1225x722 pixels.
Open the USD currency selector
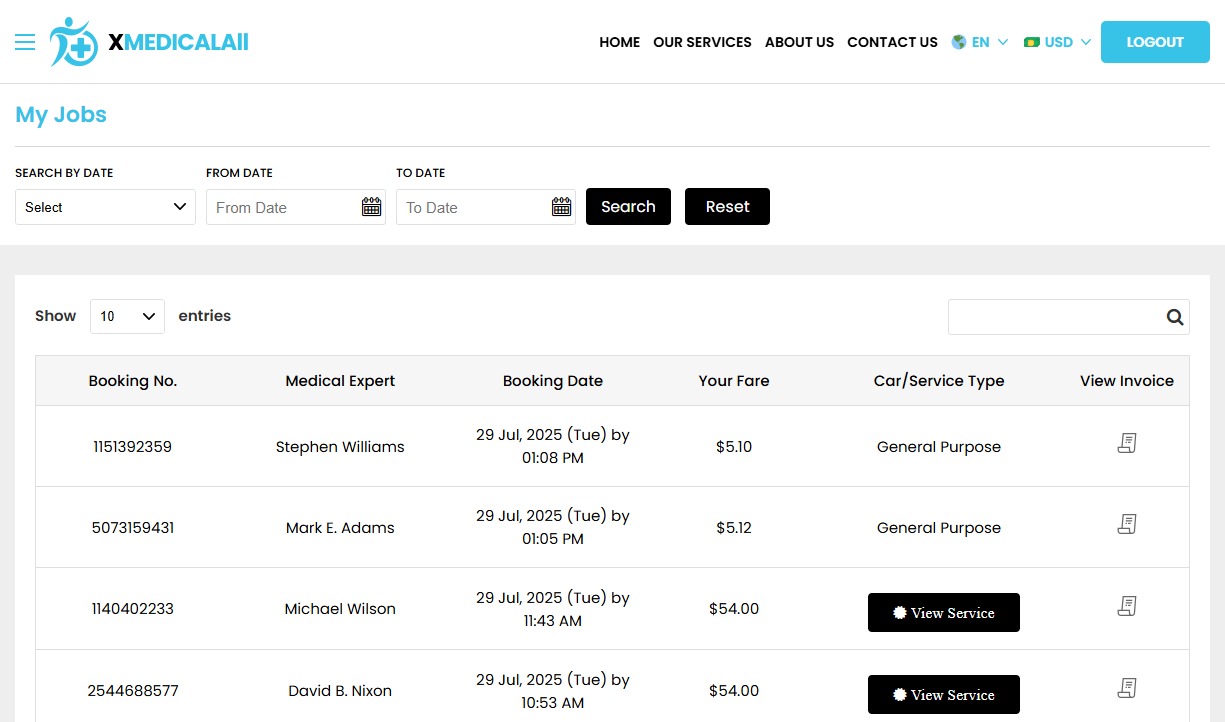(1057, 42)
